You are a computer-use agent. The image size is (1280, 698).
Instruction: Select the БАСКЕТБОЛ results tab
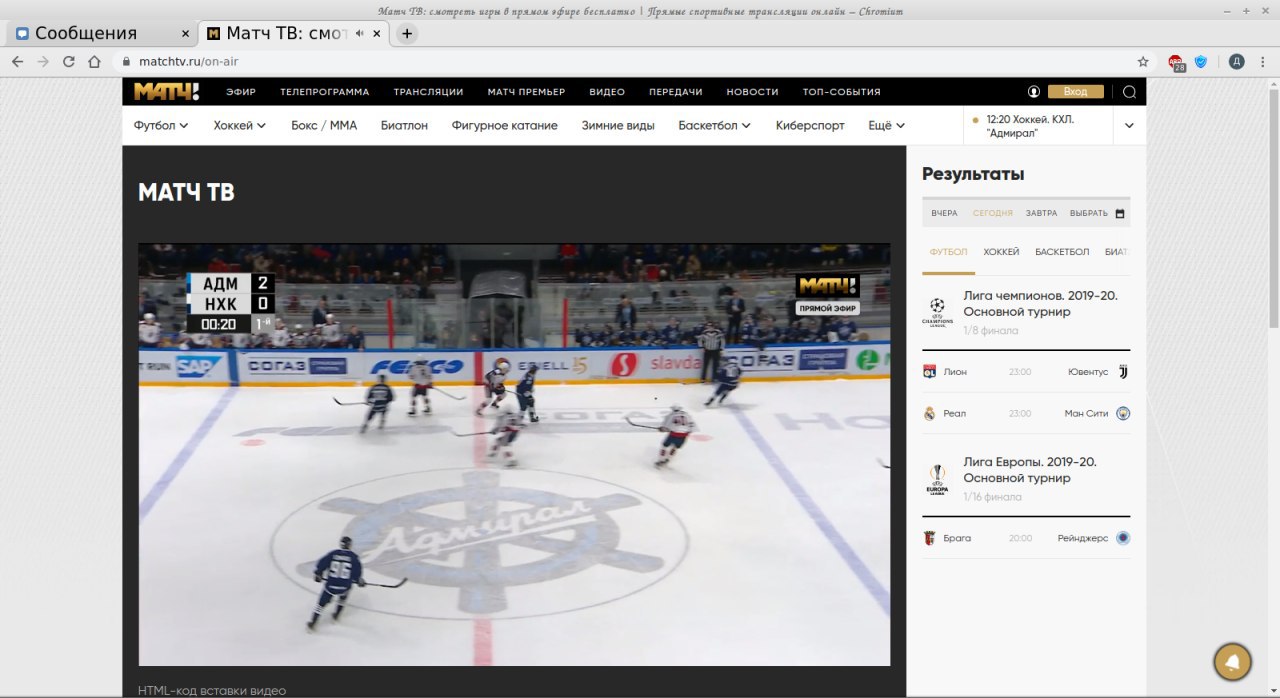[1062, 252]
